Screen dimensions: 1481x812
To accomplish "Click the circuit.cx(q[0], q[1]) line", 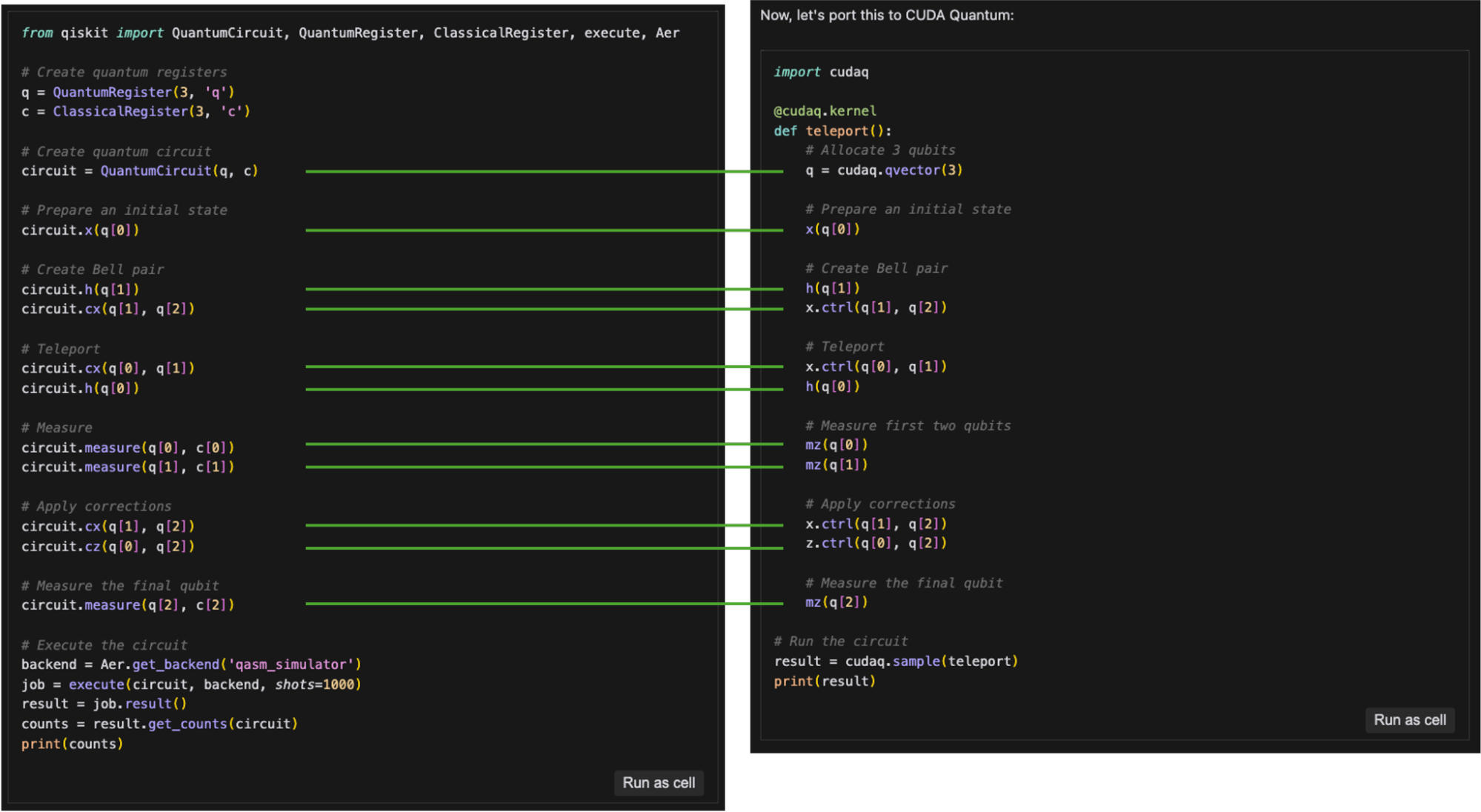I will click(107, 367).
